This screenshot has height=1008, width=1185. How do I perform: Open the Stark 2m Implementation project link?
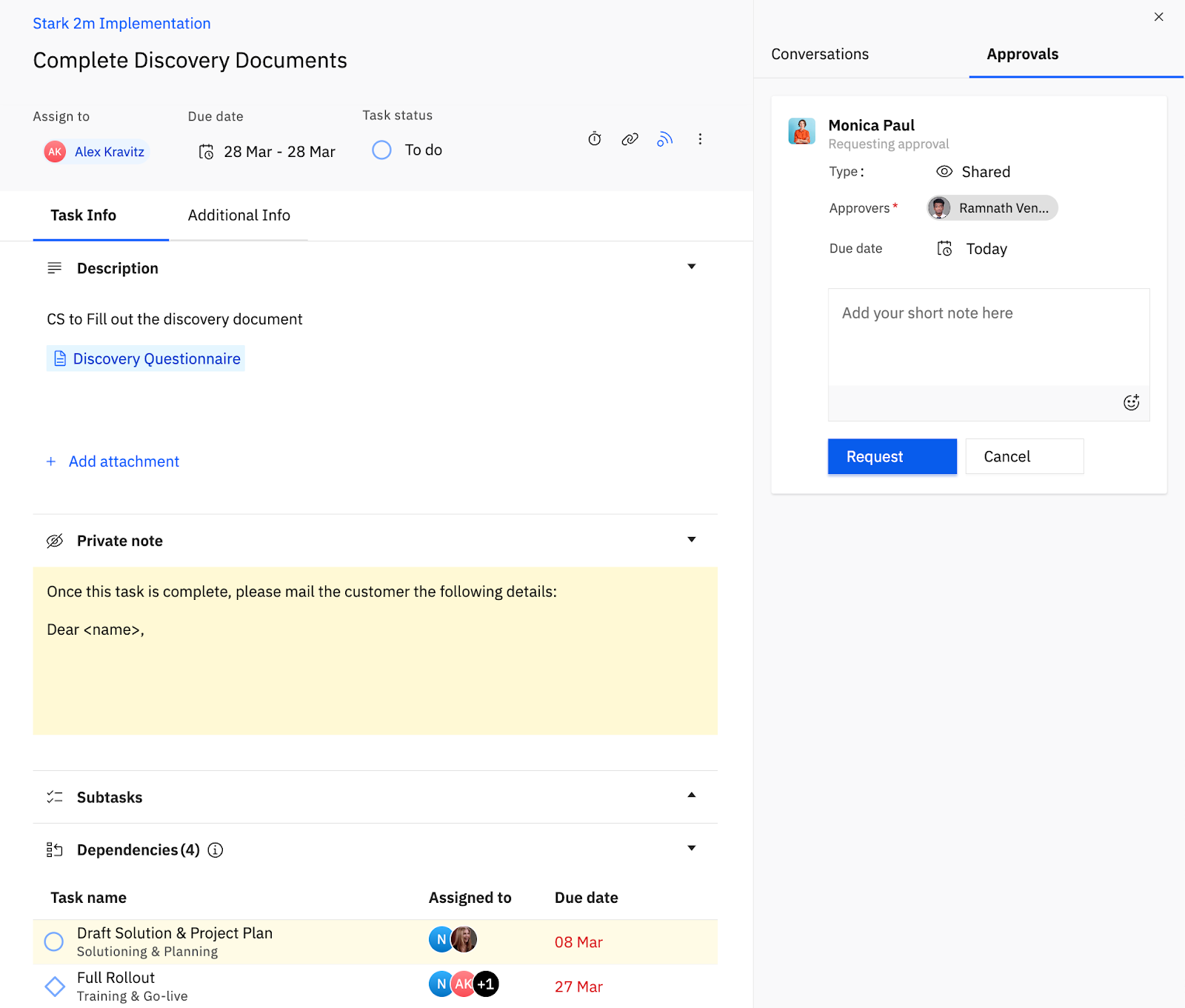(x=121, y=24)
